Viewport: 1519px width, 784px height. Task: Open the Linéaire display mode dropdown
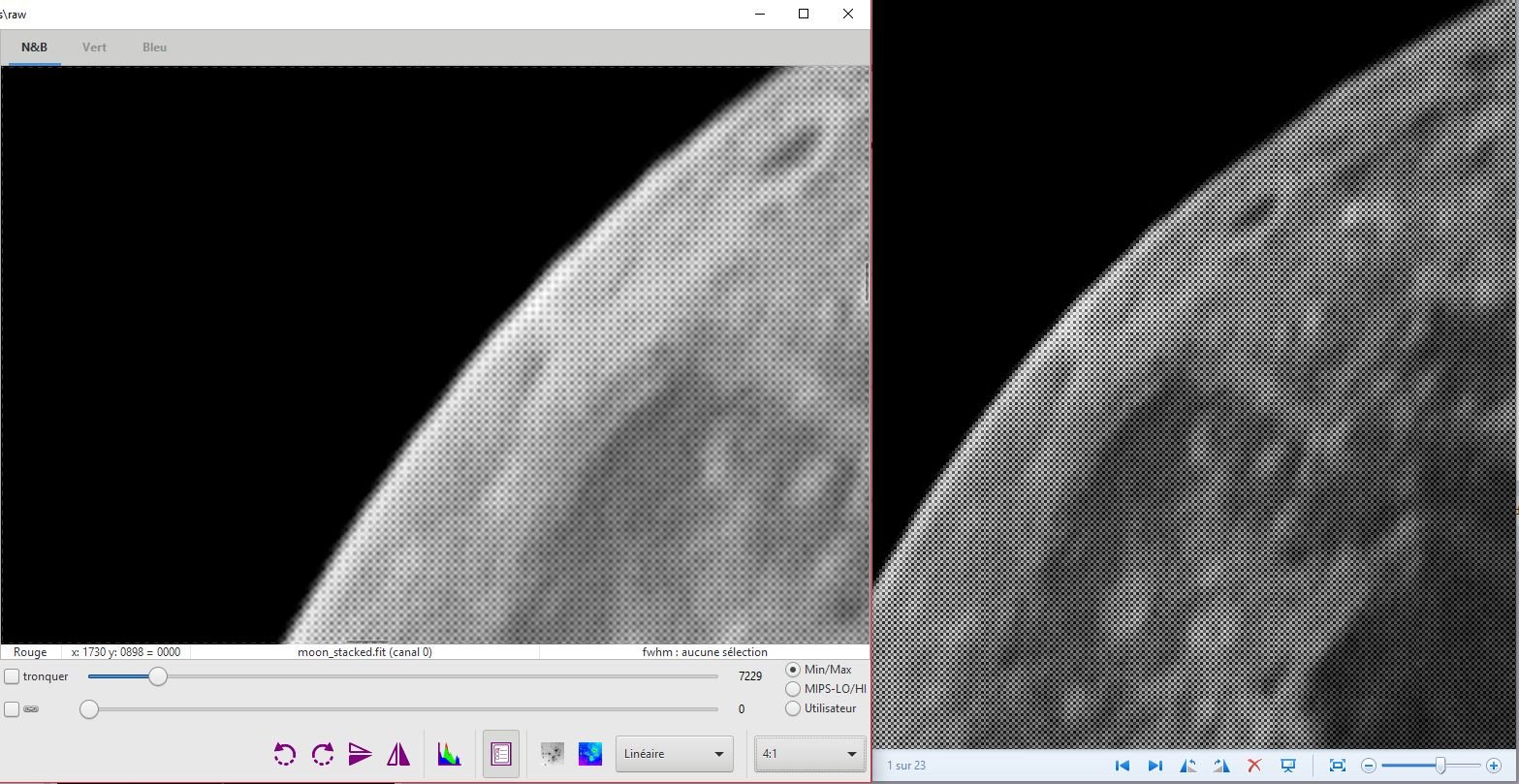pyautogui.click(x=675, y=754)
